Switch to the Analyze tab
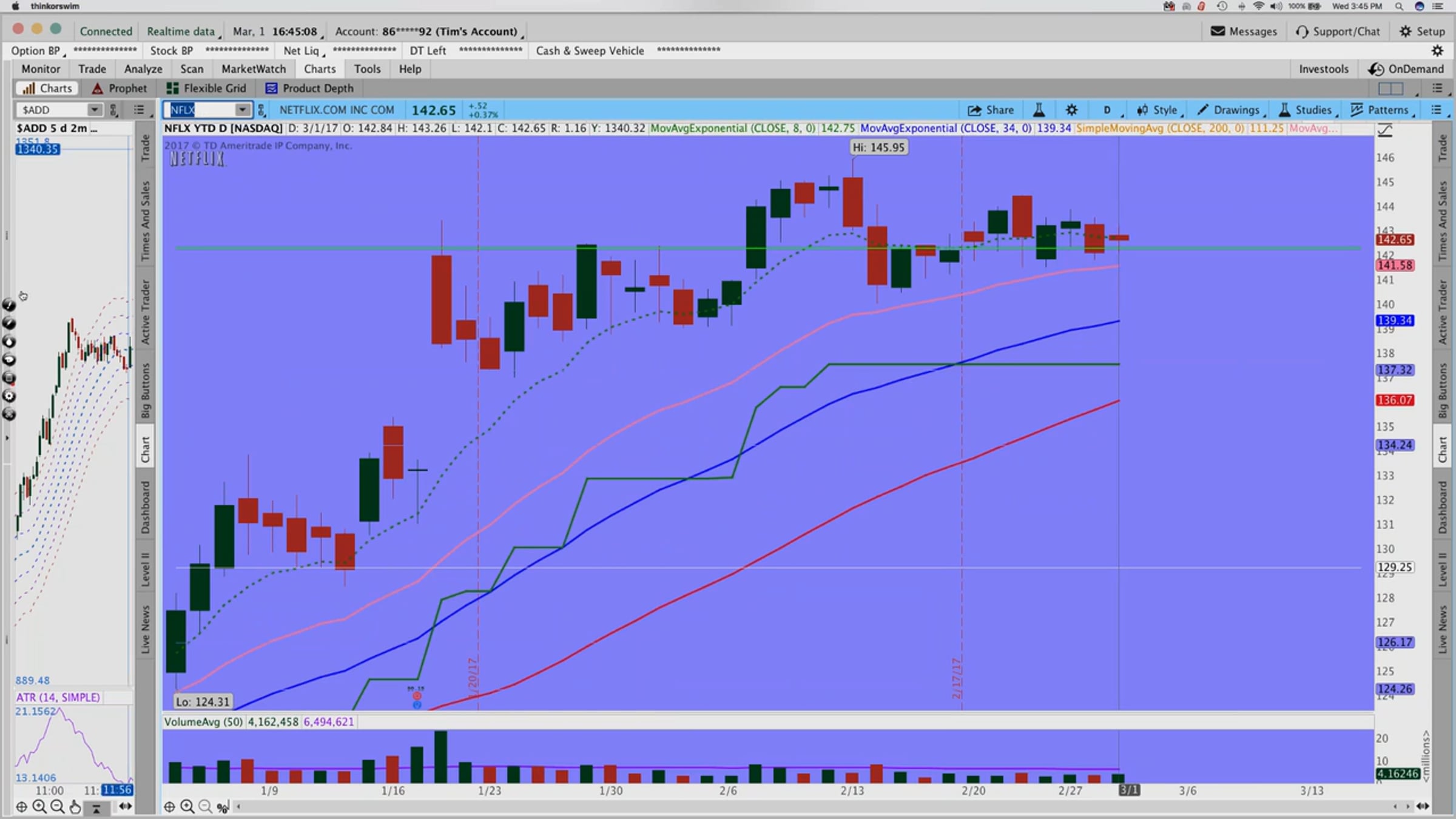The width and height of the screenshot is (1456, 819). coord(143,69)
